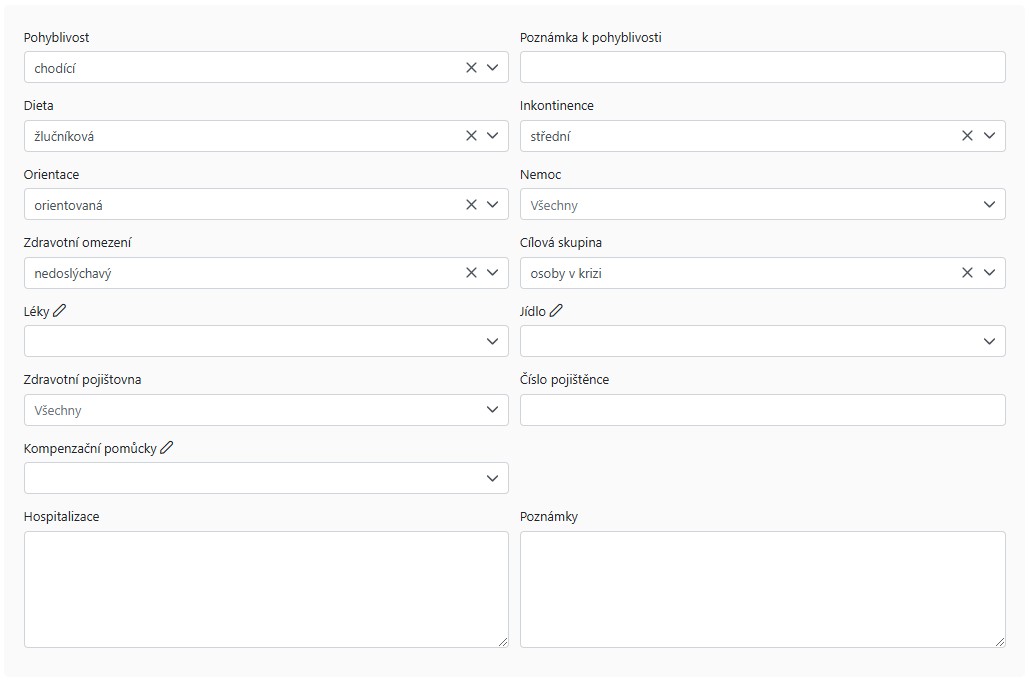Open the Kompenzační pomůcky dropdown
This screenshot has width=1029, height=681.
pos(266,478)
